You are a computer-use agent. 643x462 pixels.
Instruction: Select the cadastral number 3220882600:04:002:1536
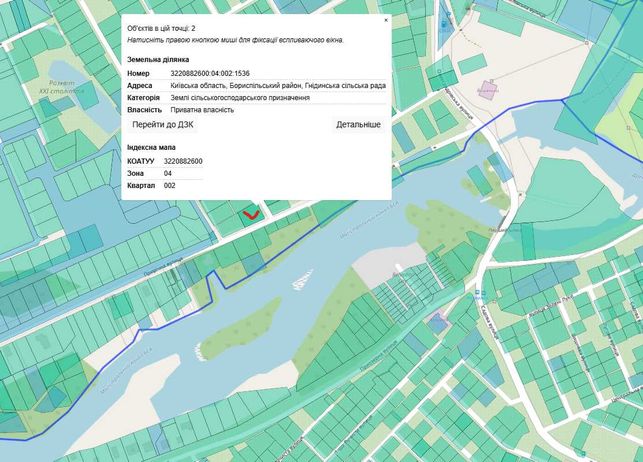point(210,73)
